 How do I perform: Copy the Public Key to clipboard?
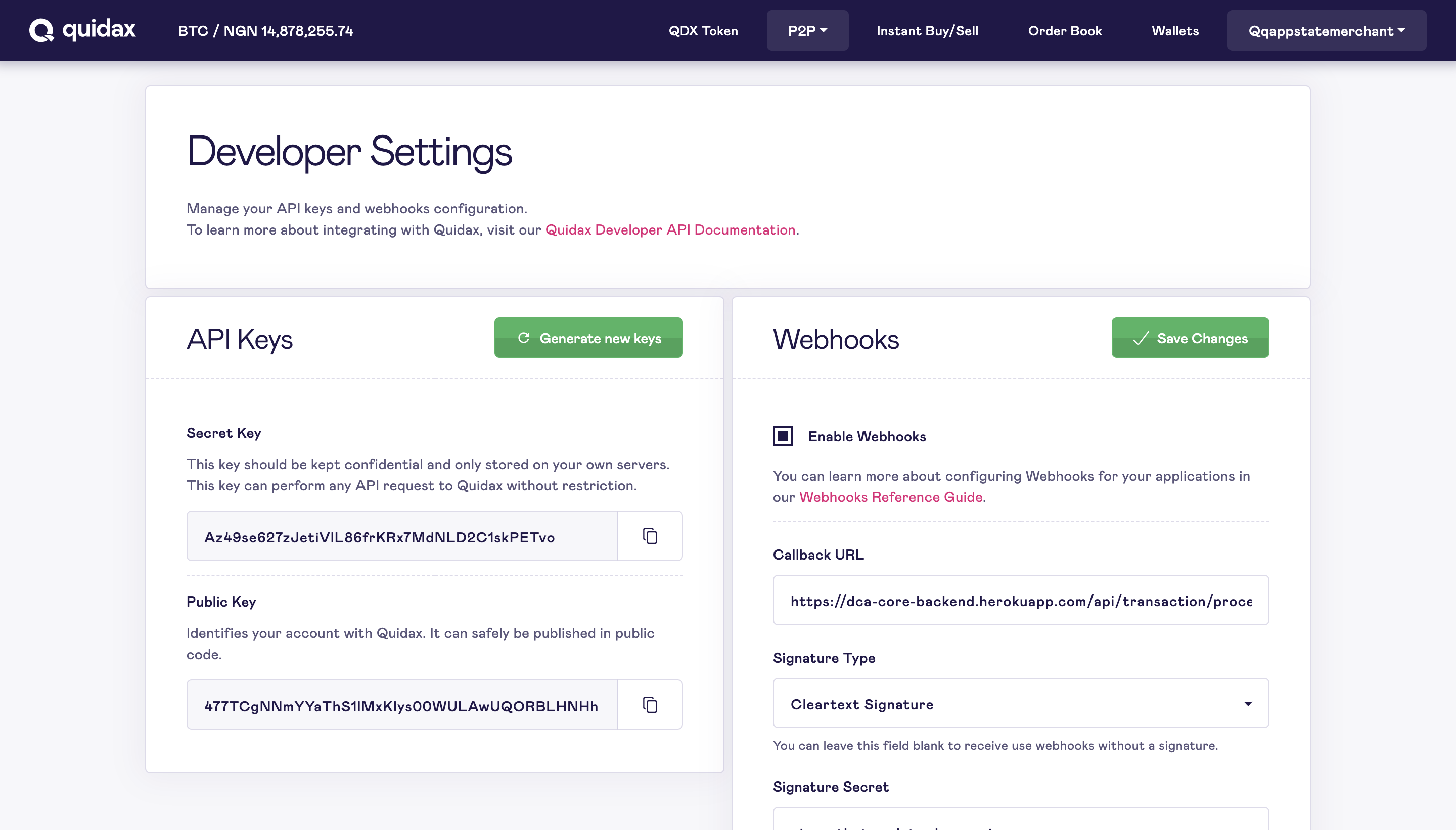(650, 705)
